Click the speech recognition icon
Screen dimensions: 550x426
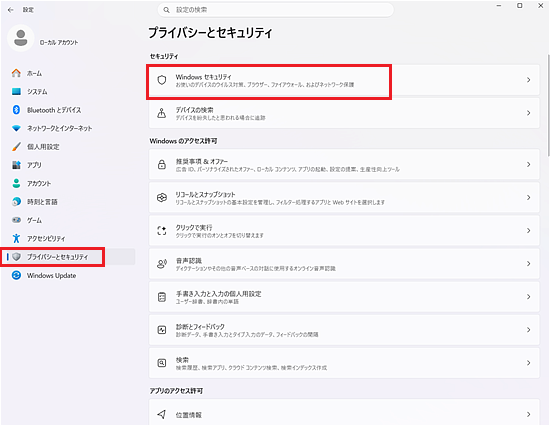(x=162, y=264)
